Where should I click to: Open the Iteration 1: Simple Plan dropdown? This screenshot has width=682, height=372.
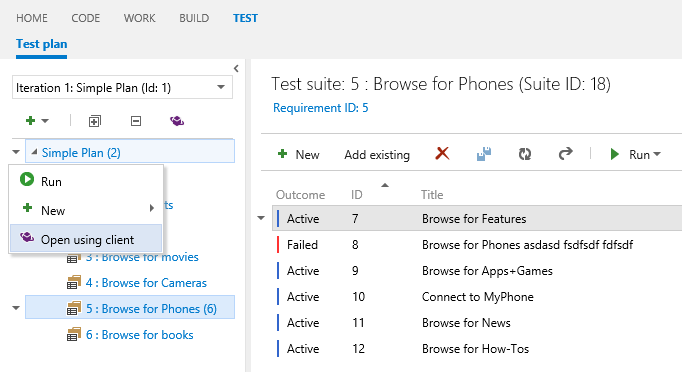click(122, 87)
